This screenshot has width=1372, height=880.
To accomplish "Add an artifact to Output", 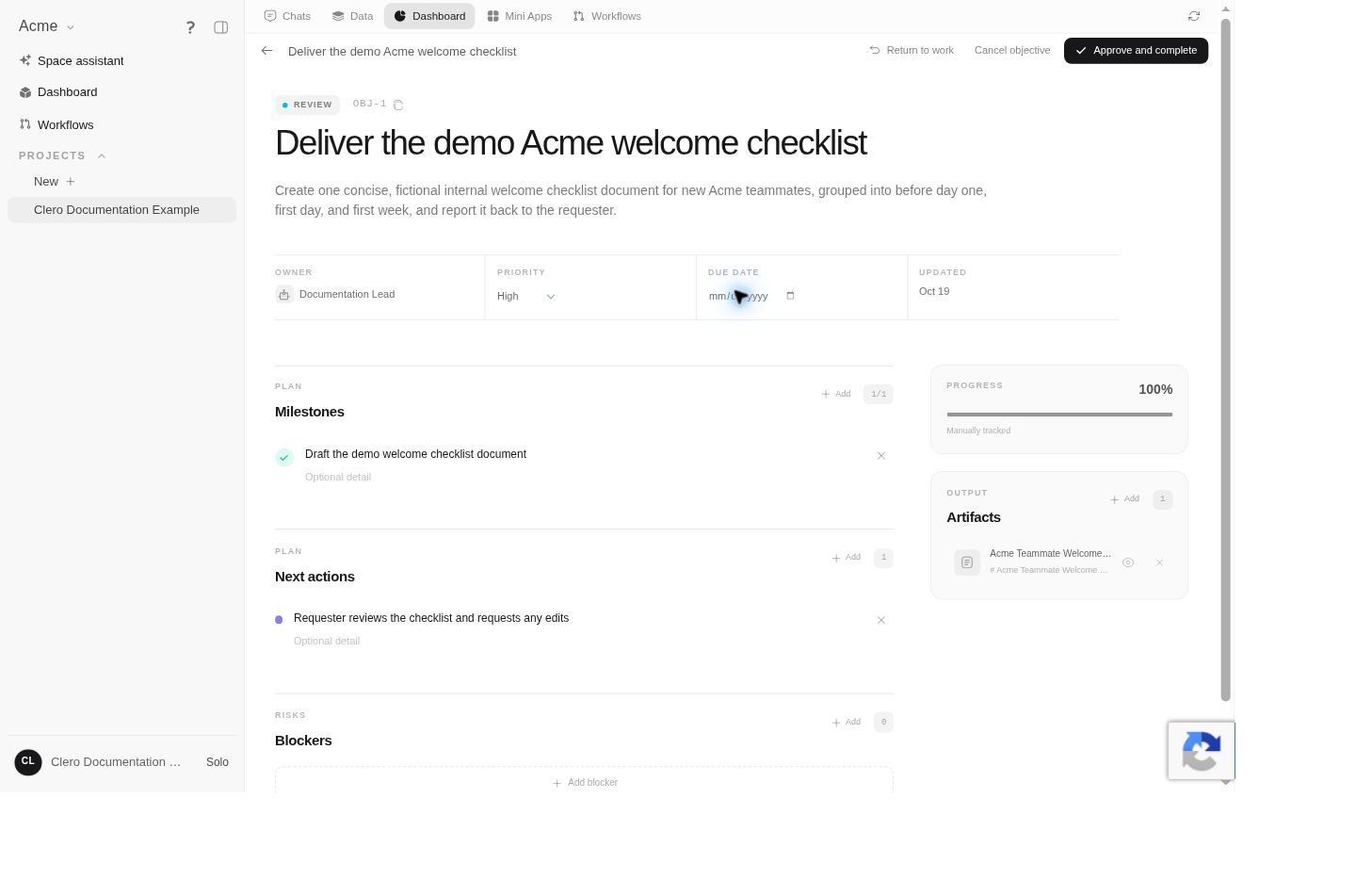I will pos(1125,499).
